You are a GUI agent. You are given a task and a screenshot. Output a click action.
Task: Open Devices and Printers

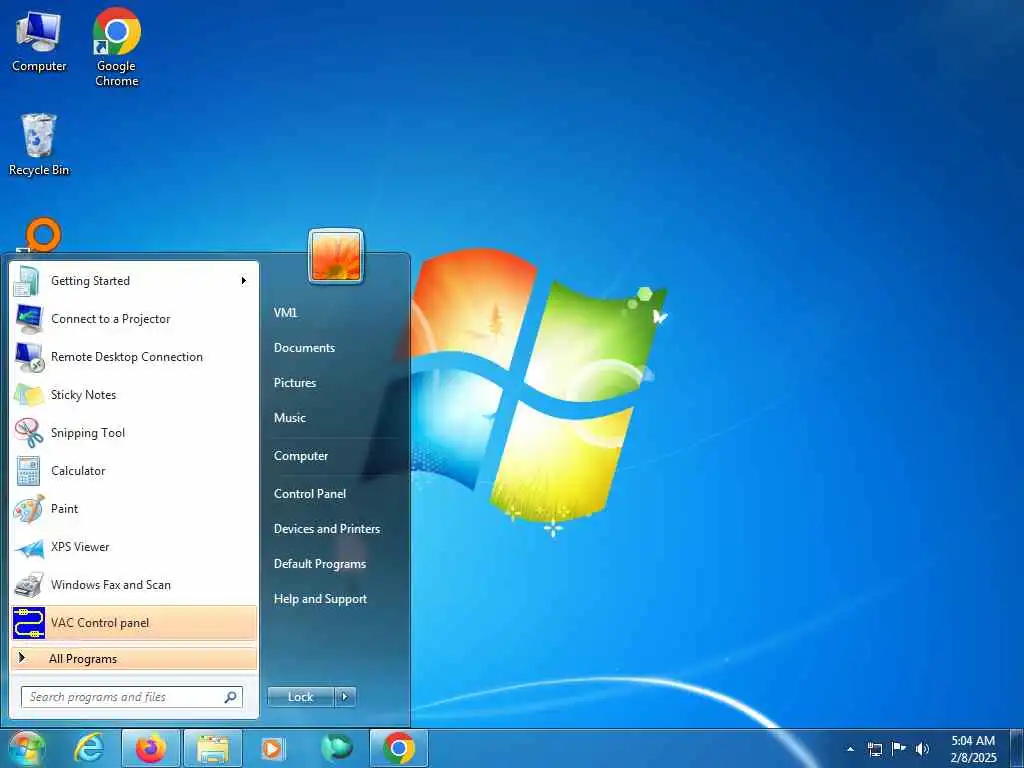point(327,529)
